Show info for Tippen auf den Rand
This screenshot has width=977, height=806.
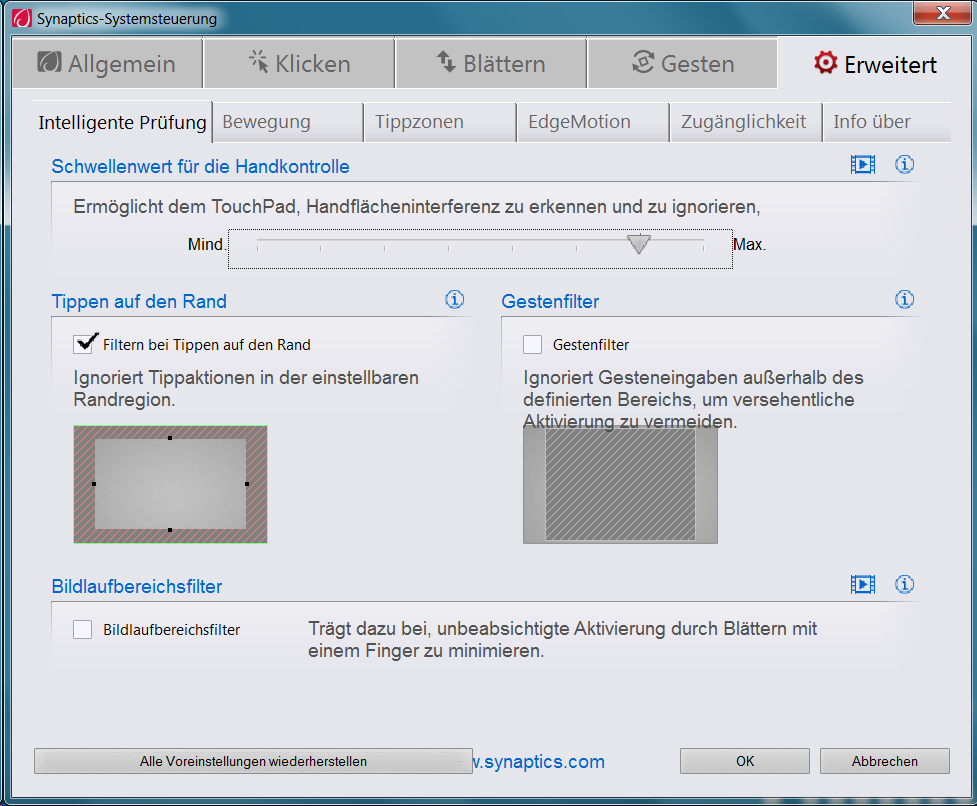pyautogui.click(x=454, y=300)
